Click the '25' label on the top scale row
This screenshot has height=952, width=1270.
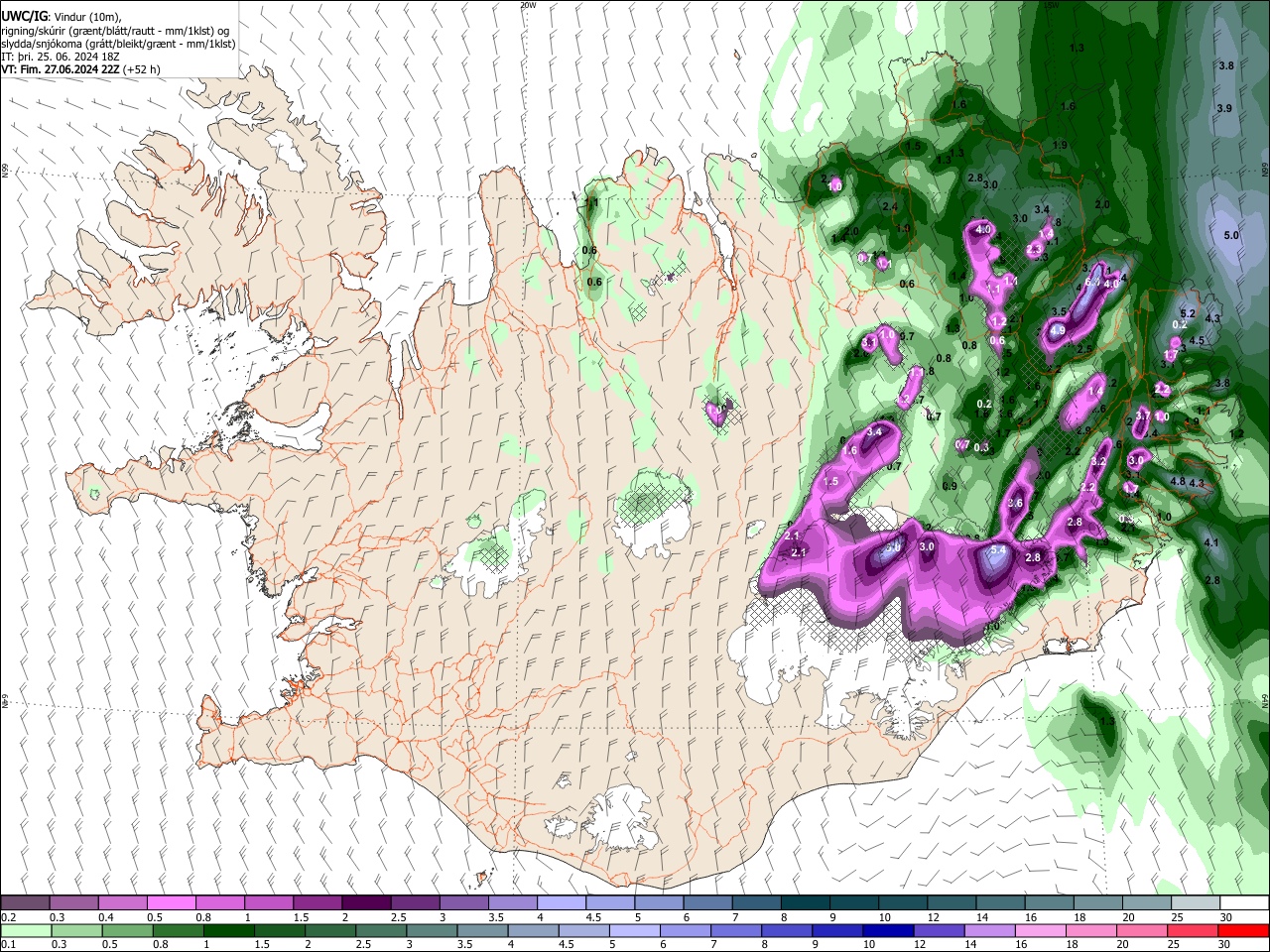[1177, 917]
